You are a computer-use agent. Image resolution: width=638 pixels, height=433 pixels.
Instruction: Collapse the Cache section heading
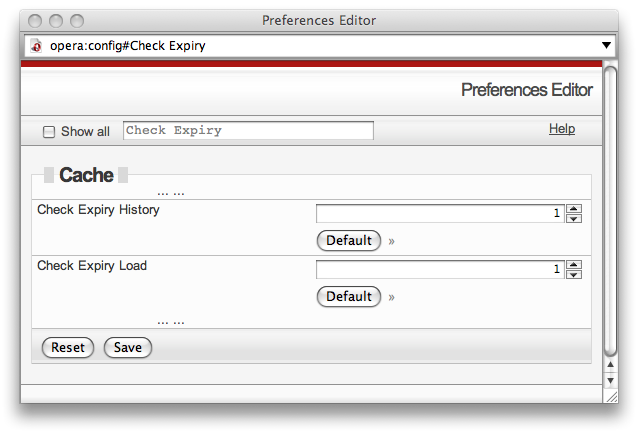(86, 175)
